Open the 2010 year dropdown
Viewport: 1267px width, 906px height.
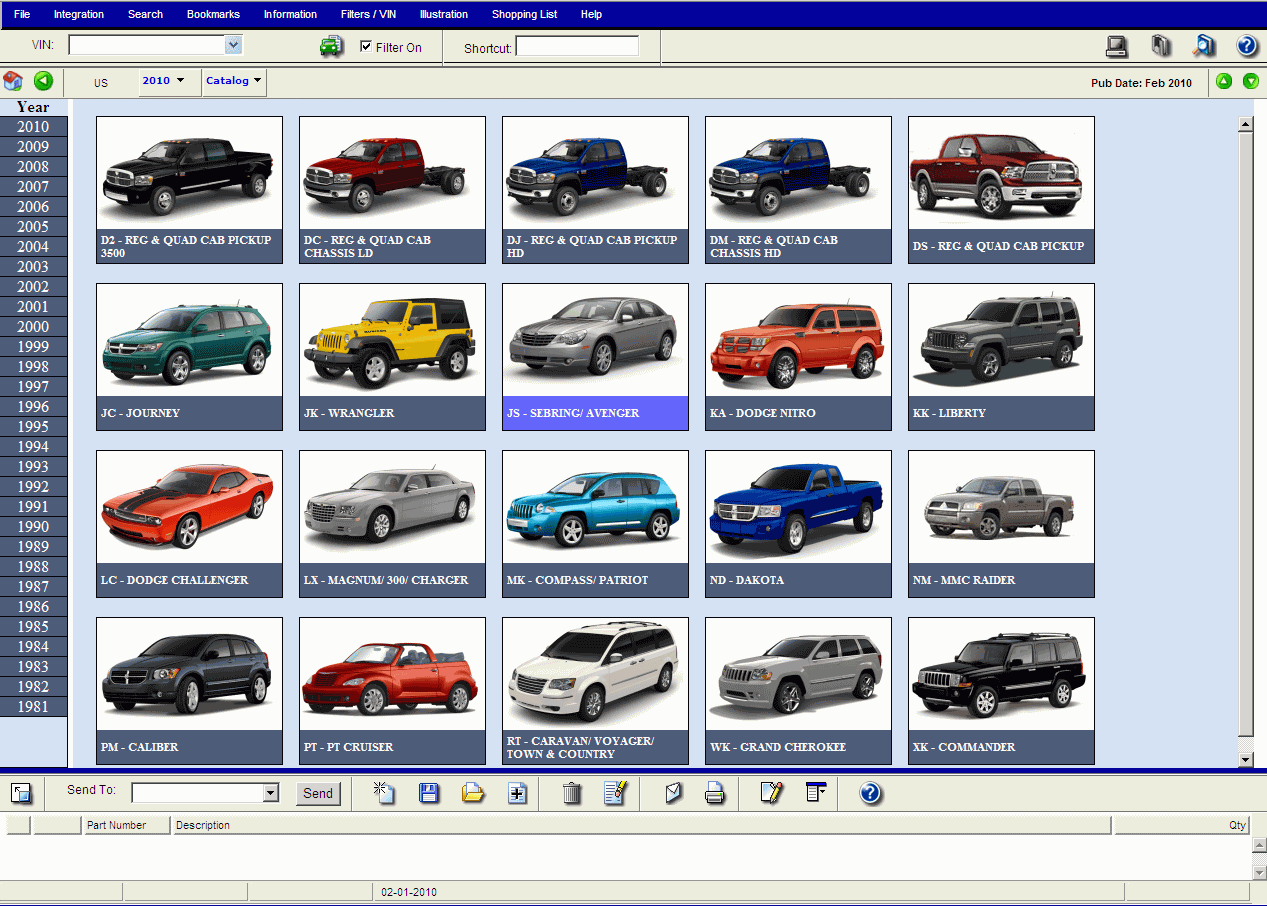(x=163, y=81)
